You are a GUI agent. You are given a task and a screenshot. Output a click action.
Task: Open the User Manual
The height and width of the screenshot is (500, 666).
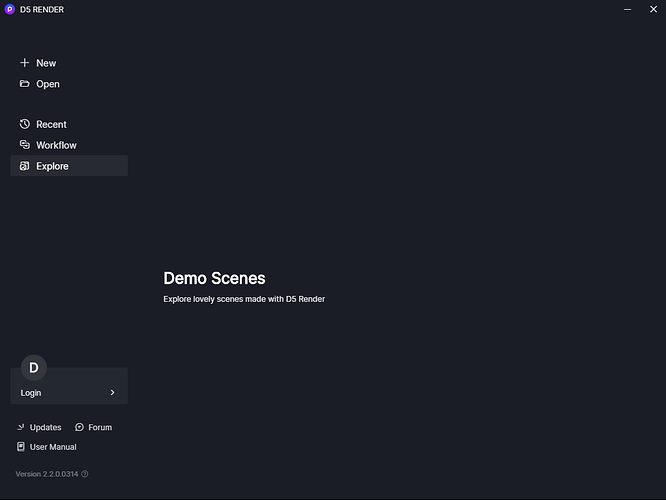click(47, 446)
